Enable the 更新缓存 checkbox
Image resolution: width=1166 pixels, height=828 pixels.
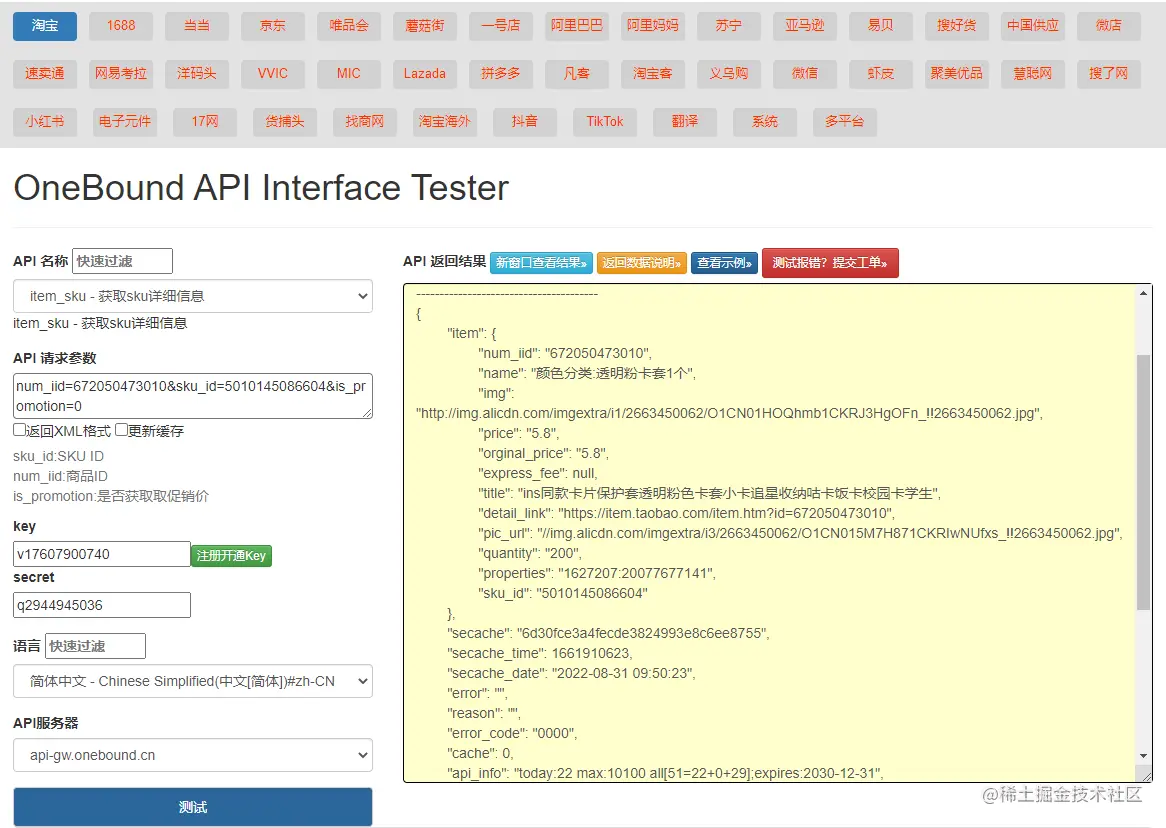[121, 429]
